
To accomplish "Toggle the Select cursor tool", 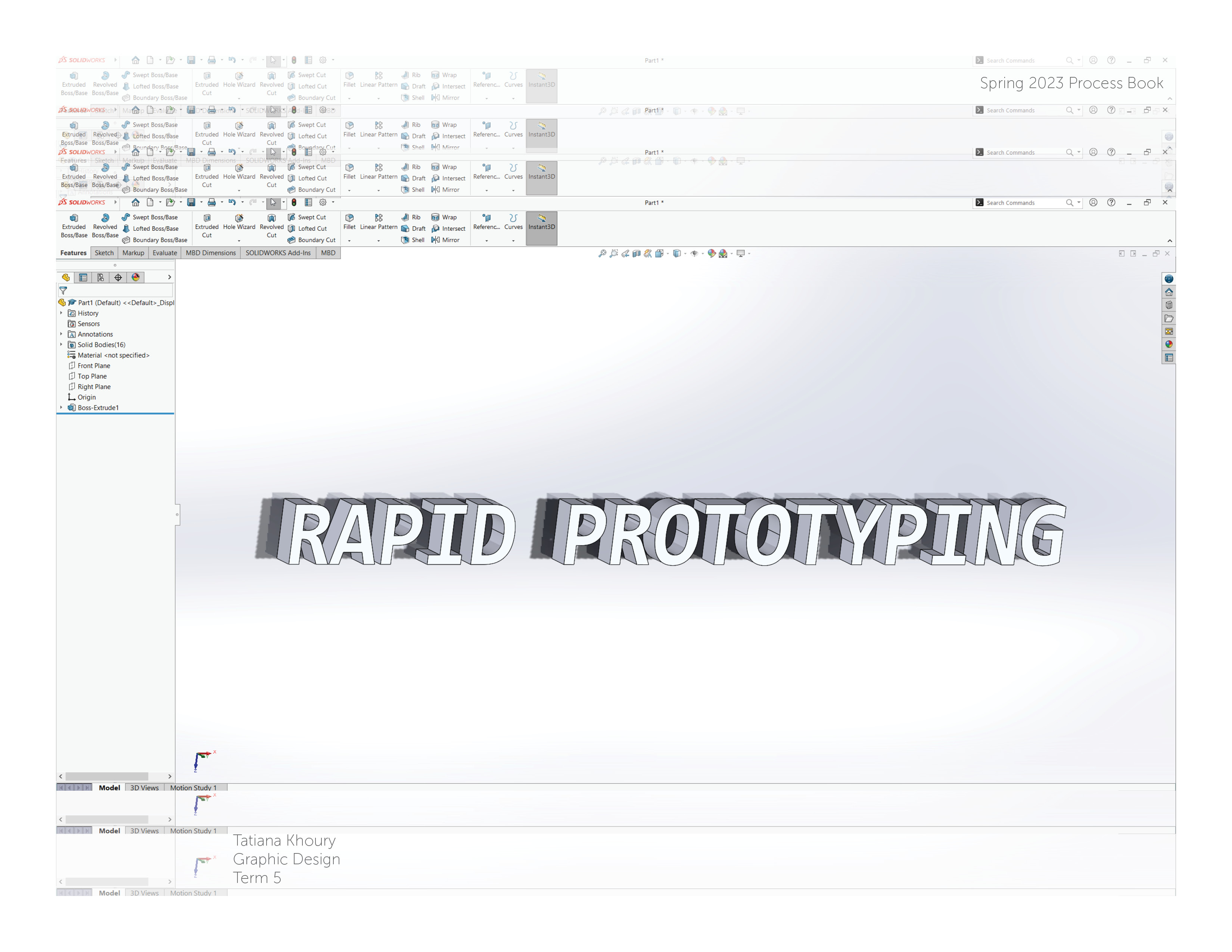I will pos(273,202).
